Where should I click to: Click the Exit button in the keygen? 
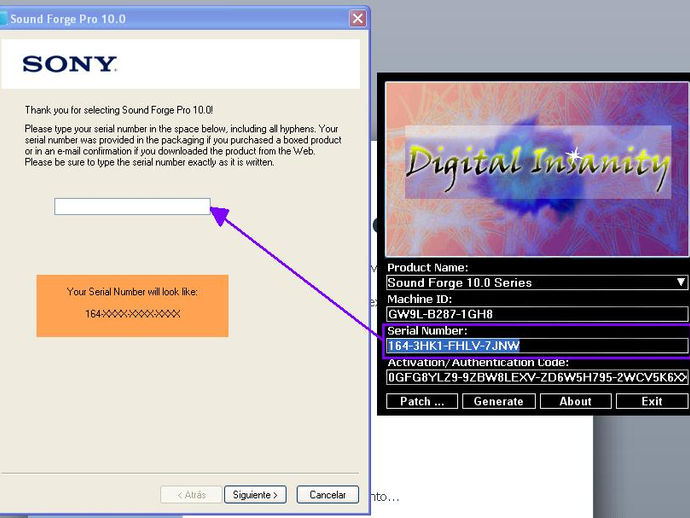point(652,401)
